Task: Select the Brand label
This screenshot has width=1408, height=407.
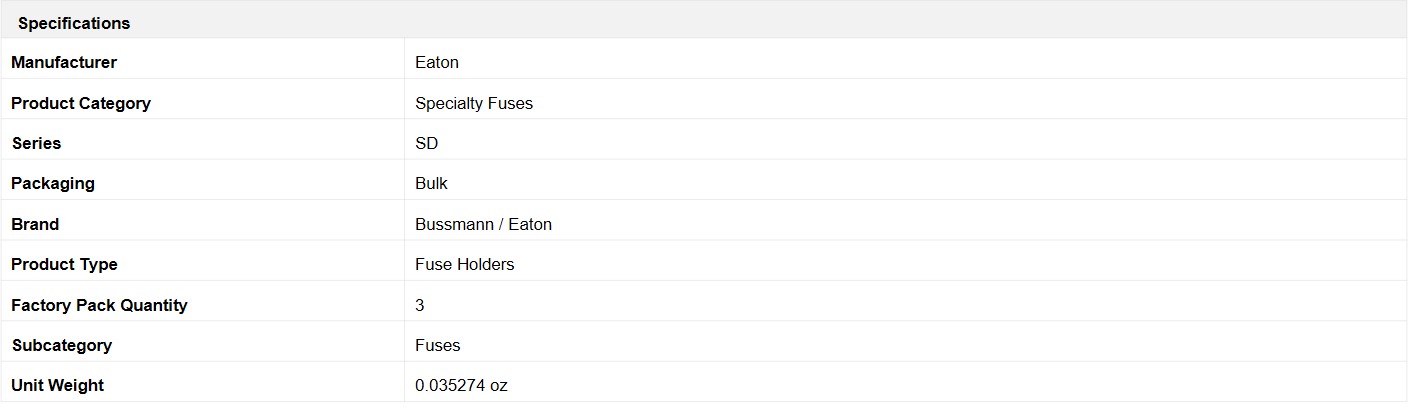Action: (35, 224)
